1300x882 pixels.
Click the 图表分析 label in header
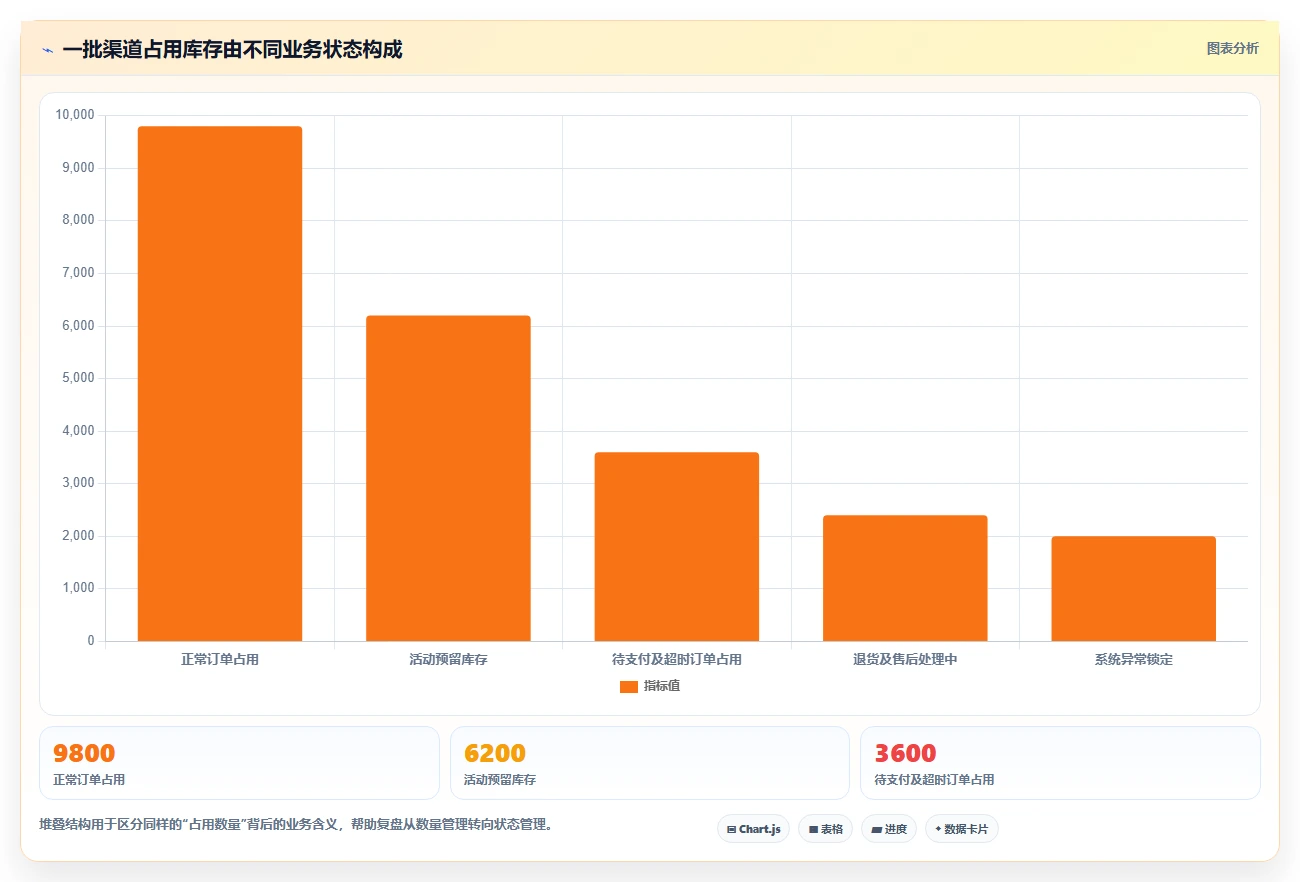click(1232, 48)
